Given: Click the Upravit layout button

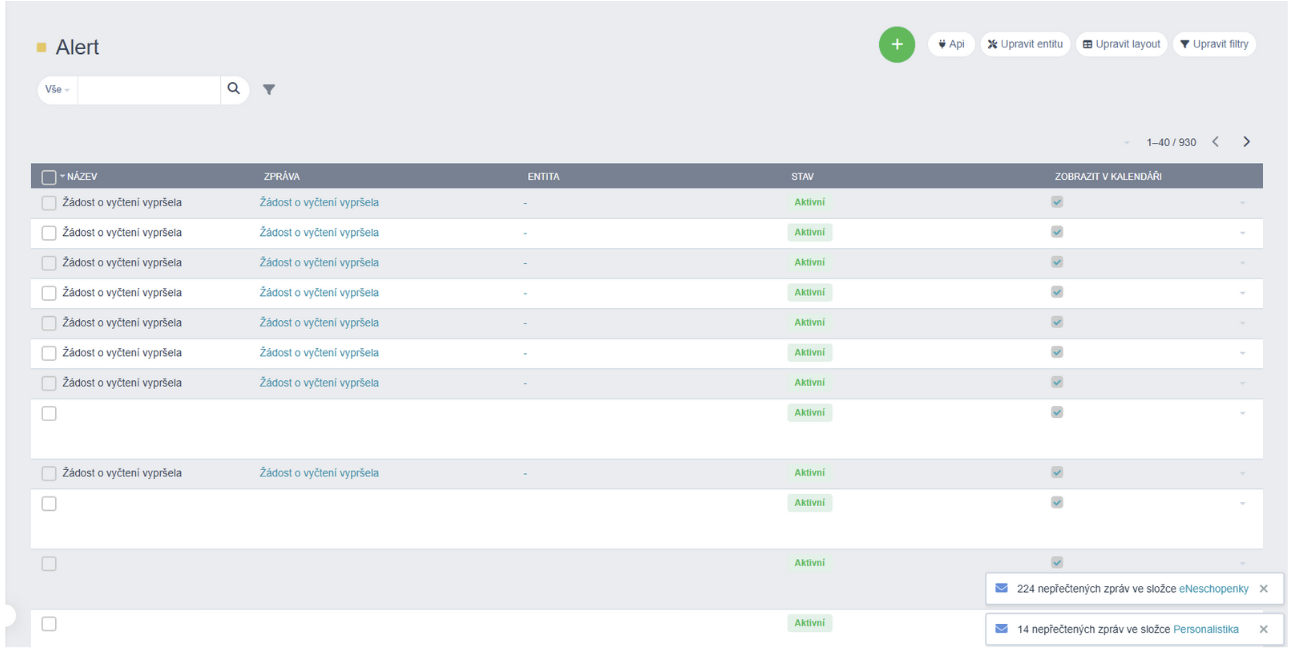Looking at the screenshot, I should tap(1121, 45).
